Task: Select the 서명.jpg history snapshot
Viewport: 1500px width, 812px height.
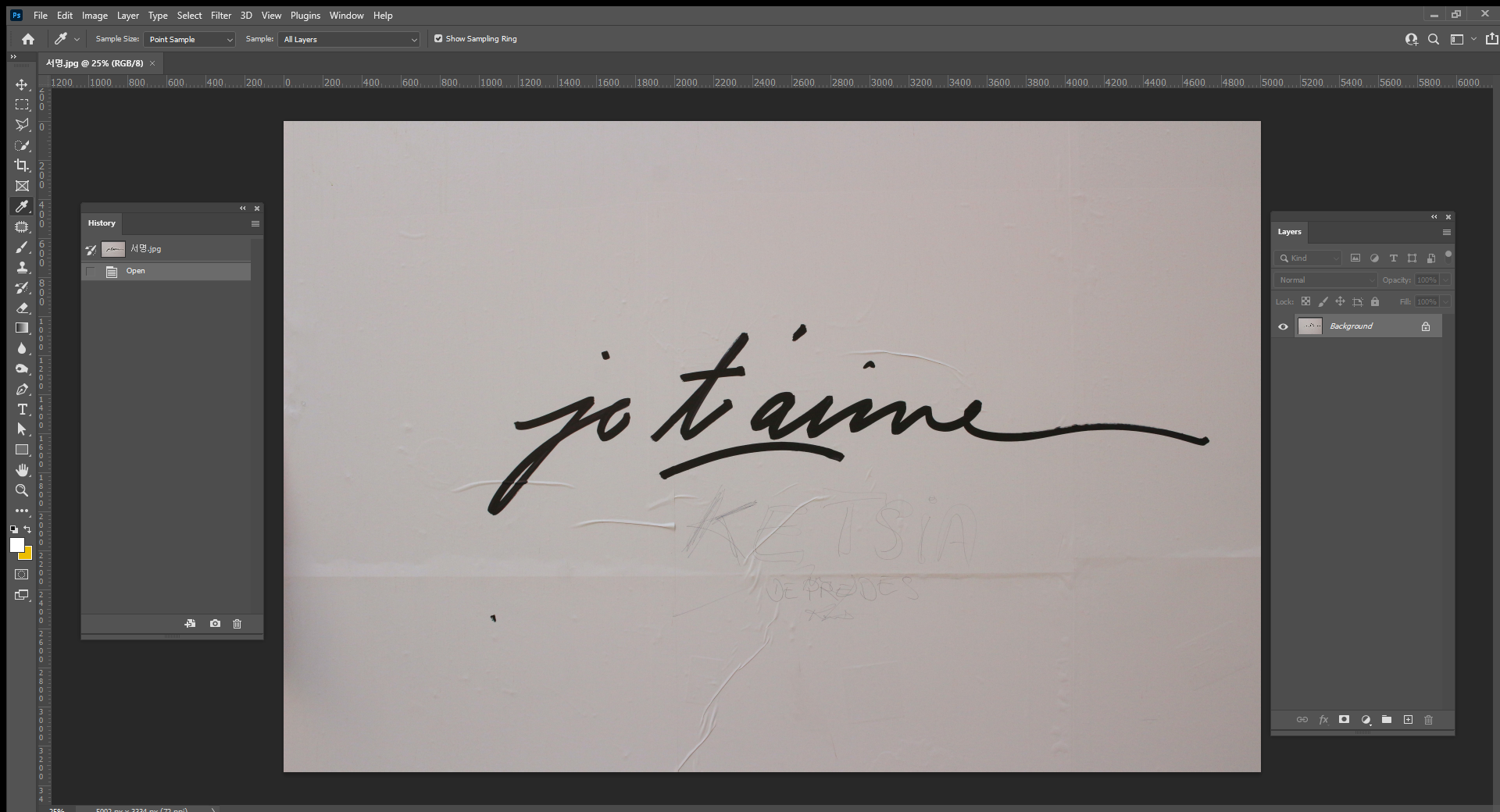Action: tap(166, 249)
